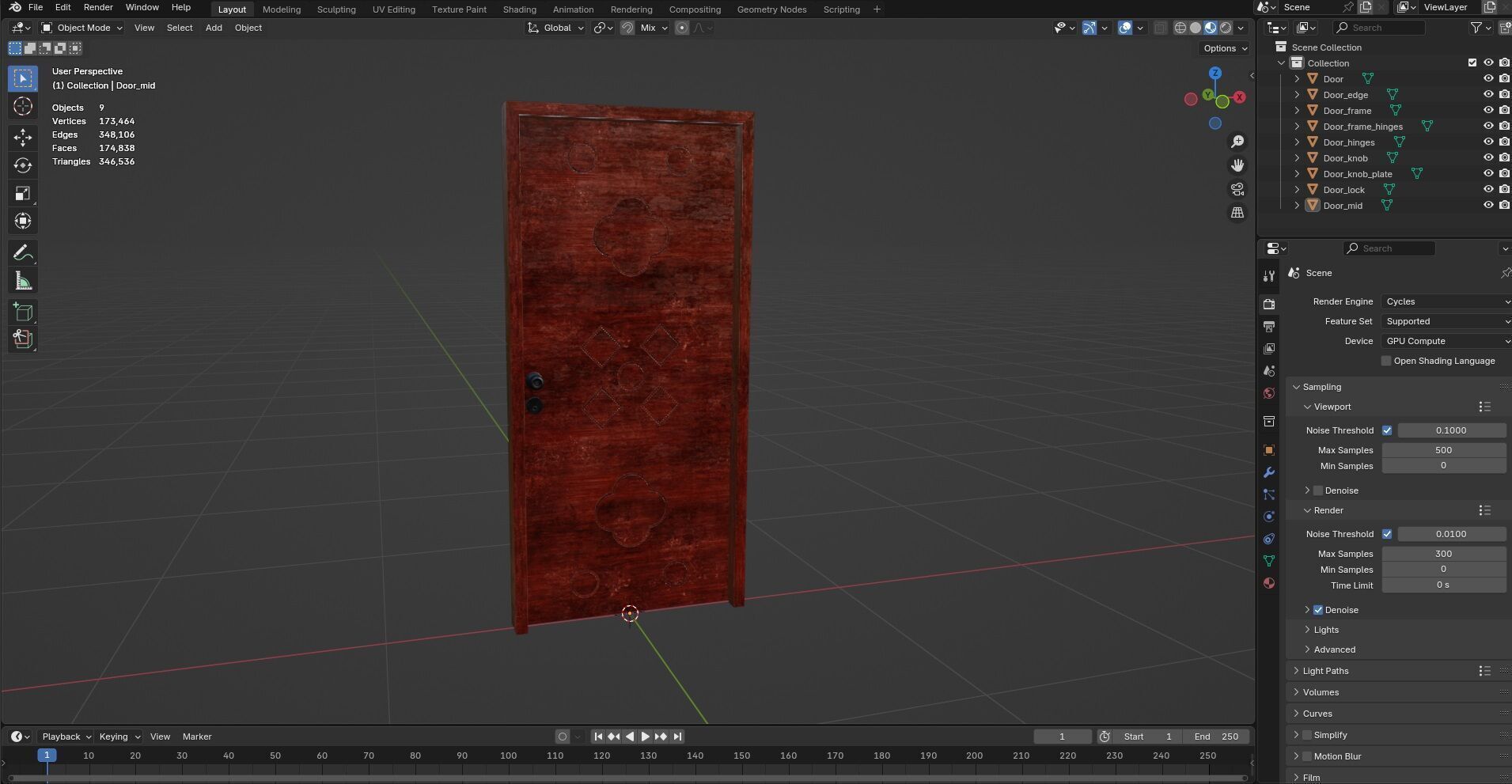Open the Physics properties tab icon
Screen dimensions: 1512x784
(x=1269, y=517)
